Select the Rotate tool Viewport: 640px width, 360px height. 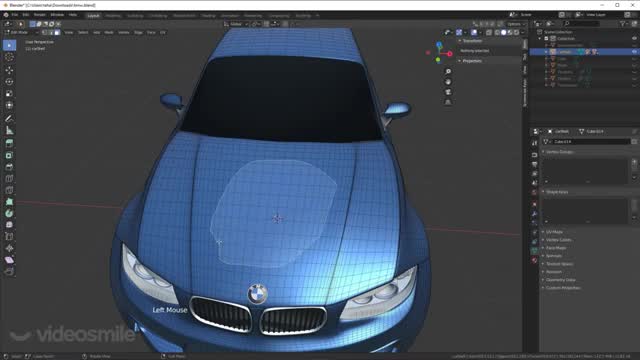click(9, 82)
